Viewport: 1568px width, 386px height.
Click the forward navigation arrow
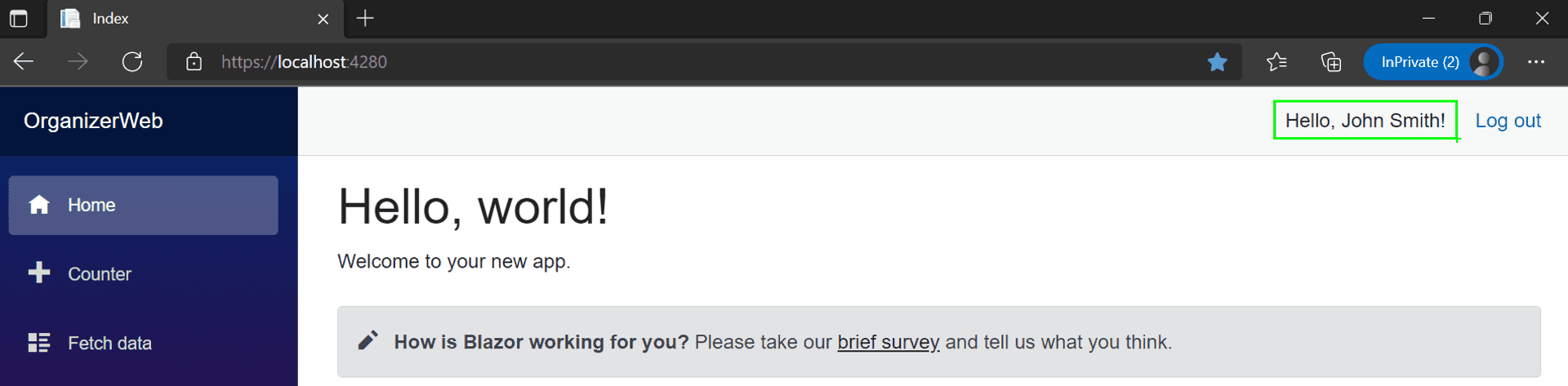[78, 62]
